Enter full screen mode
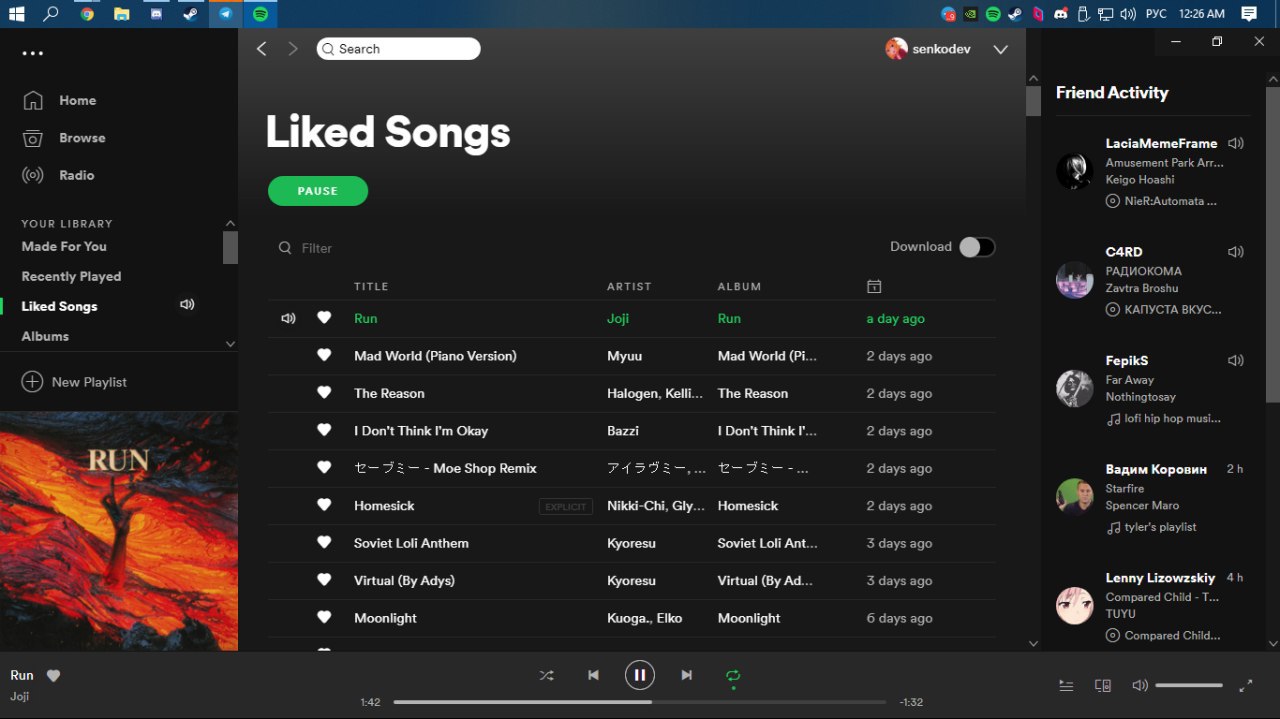The height and width of the screenshot is (719, 1280). tap(1246, 685)
